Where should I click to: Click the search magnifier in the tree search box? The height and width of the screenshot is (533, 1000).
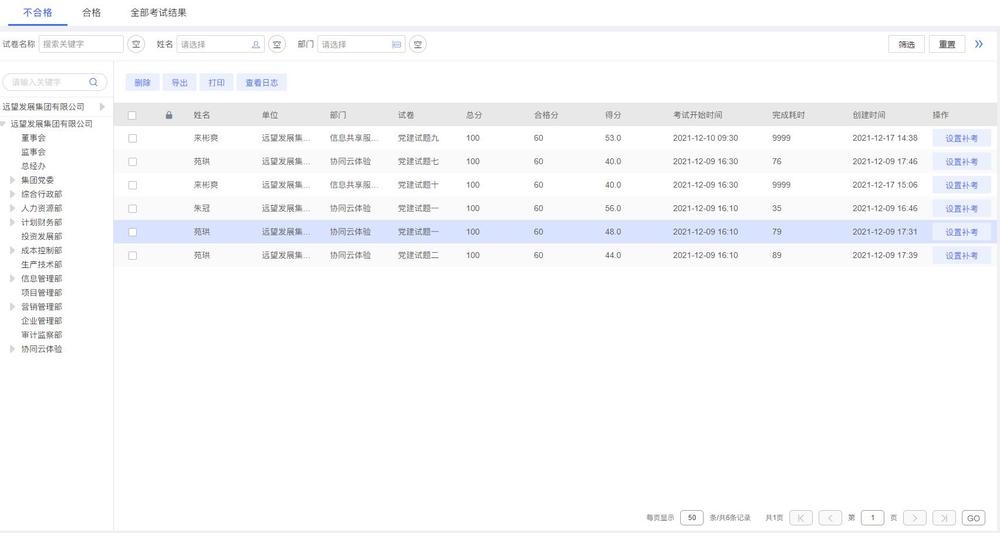pyautogui.click(x=94, y=82)
